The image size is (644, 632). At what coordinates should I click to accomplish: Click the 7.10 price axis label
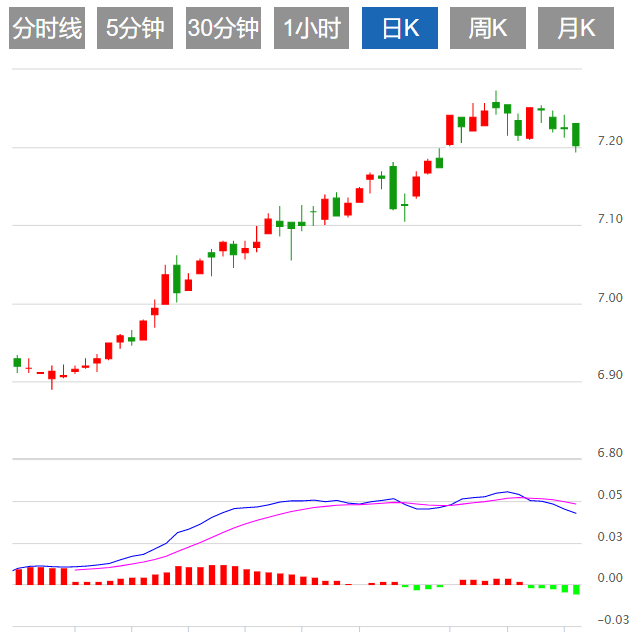pos(609,219)
